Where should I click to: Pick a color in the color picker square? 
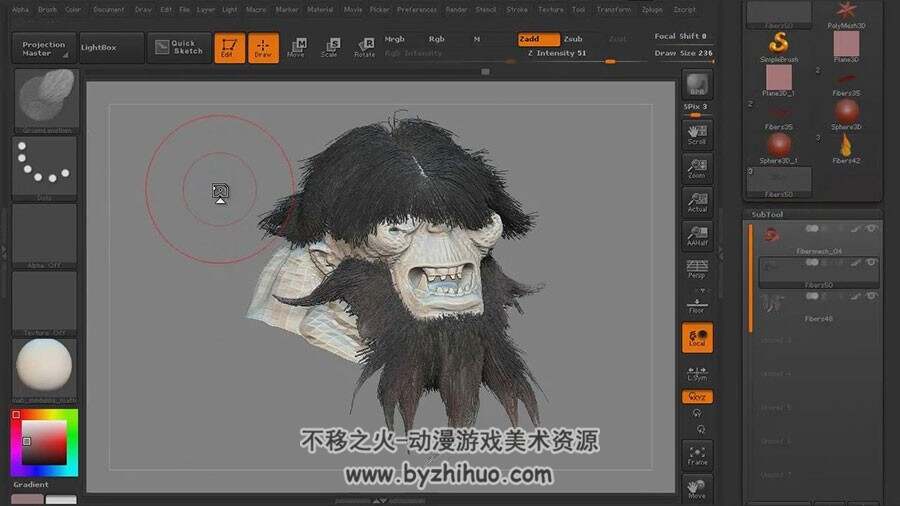(44, 442)
